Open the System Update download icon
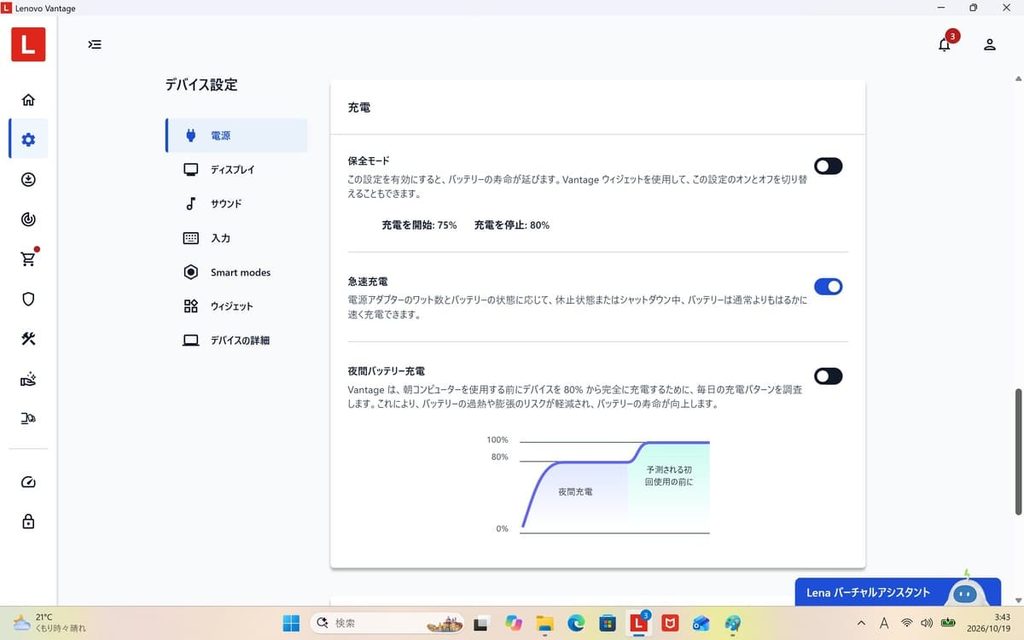 click(x=28, y=180)
